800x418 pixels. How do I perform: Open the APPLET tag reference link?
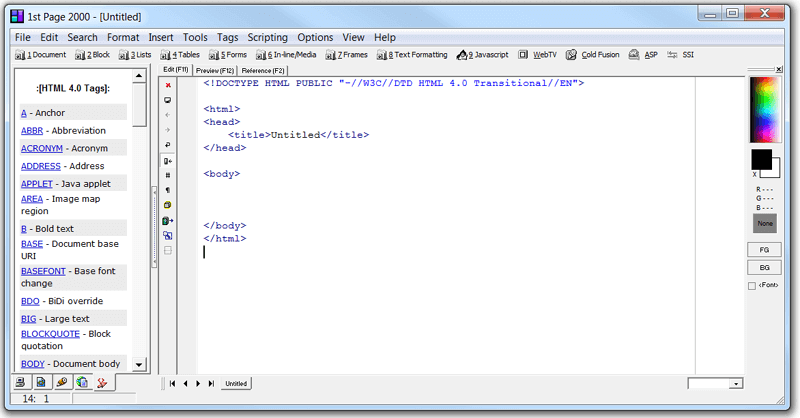(x=37, y=184)
